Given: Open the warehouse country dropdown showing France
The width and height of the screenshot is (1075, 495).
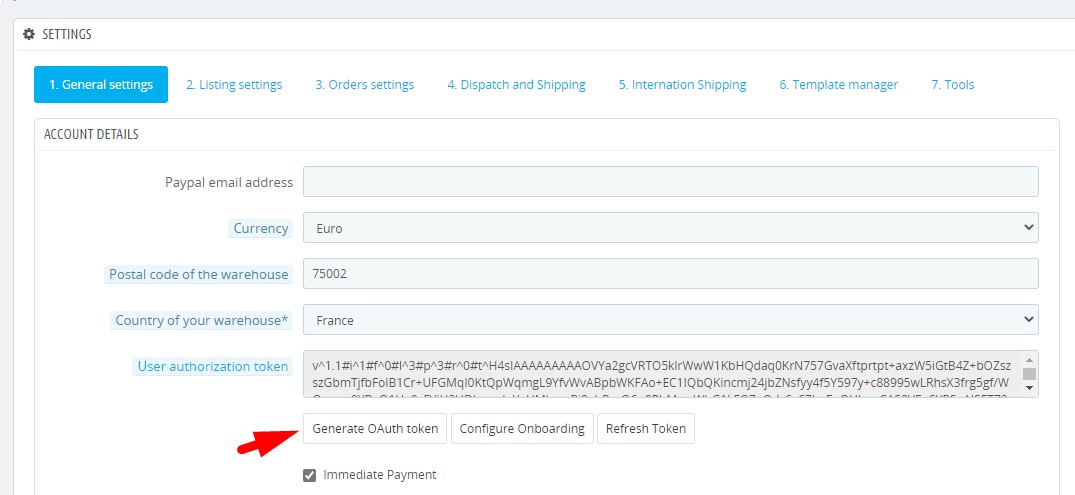Looking at the screenshot, I should (670, 320).
